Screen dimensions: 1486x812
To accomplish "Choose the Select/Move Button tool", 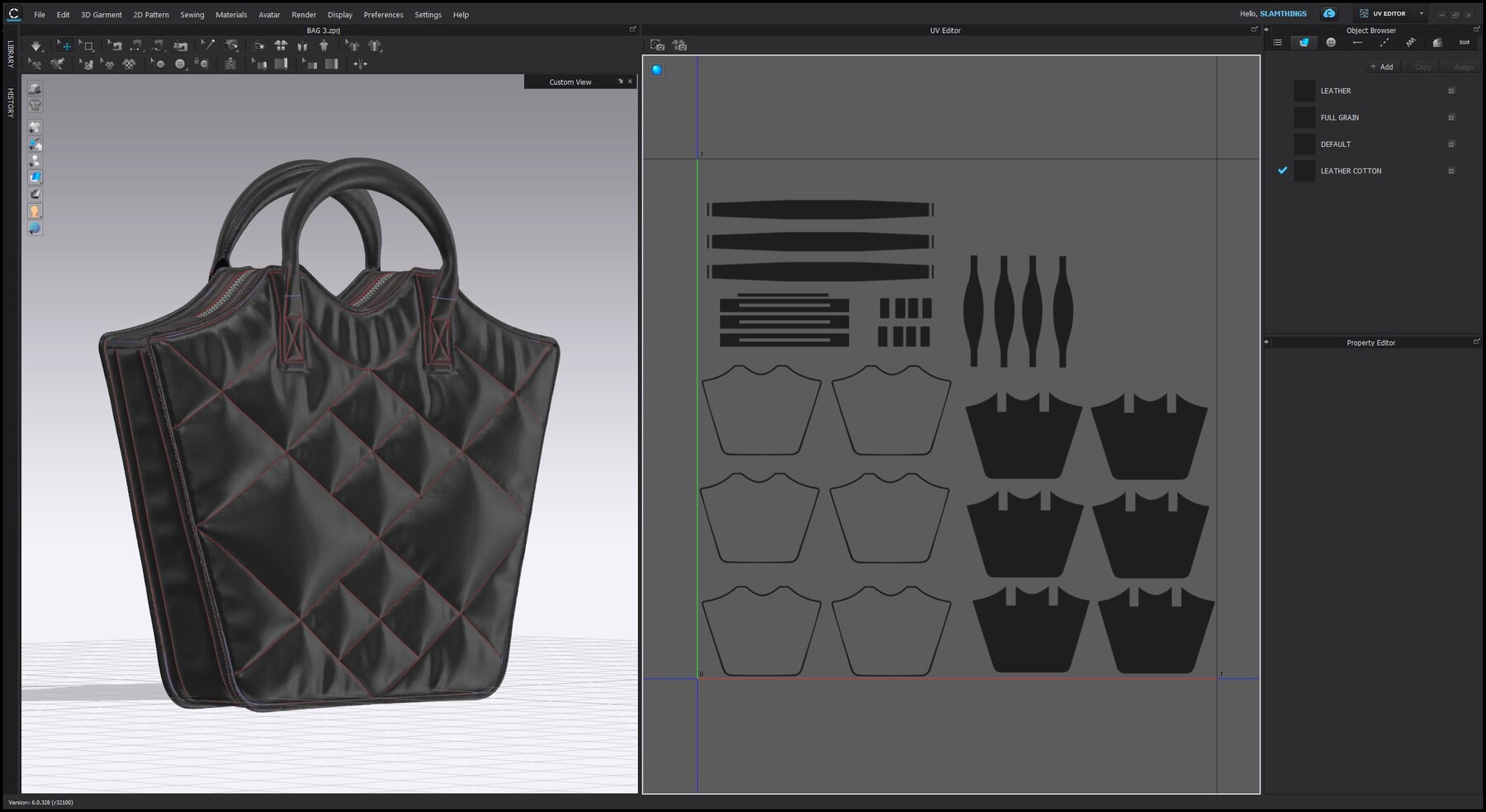I will pyautogui.click(x=158, y=64).
